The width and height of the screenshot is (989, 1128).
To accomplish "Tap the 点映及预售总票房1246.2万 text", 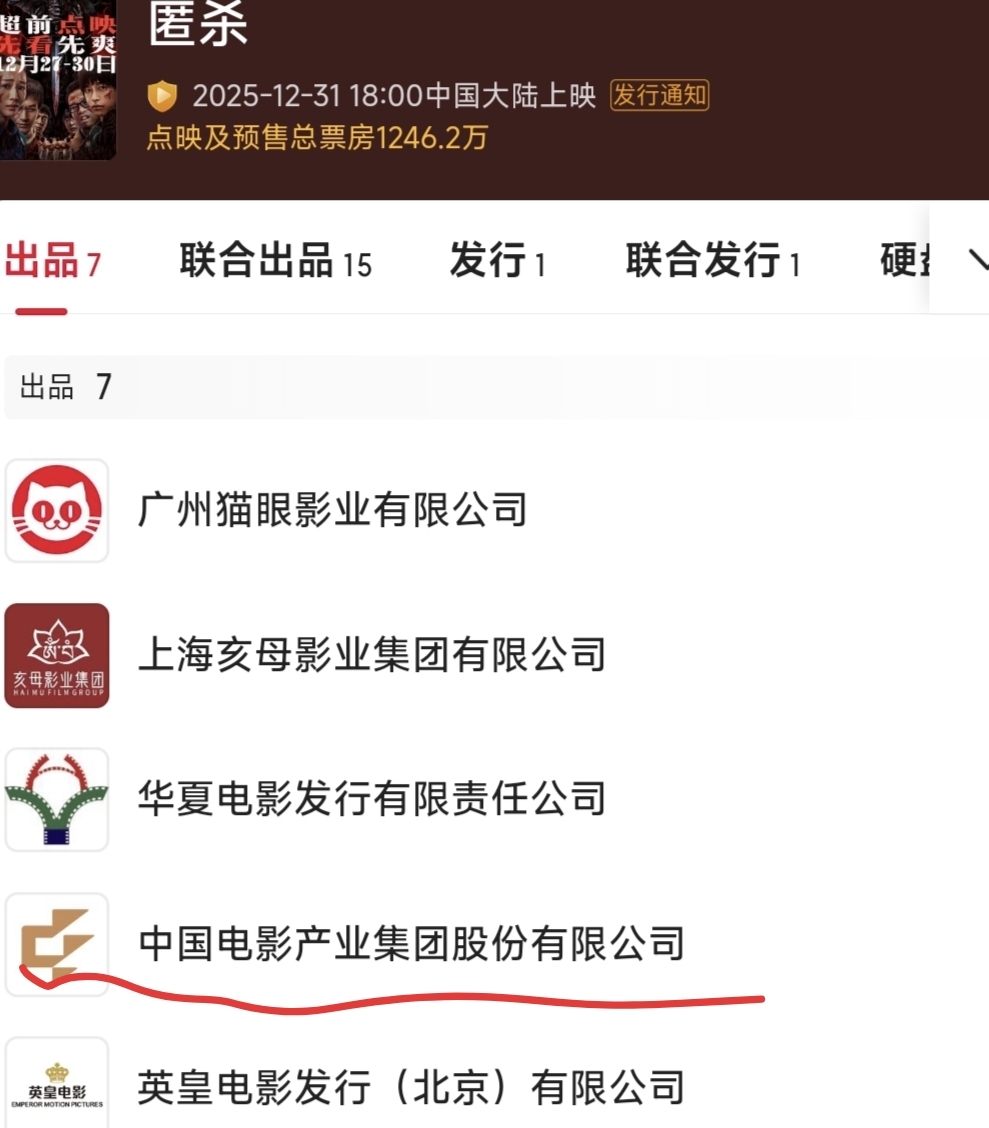I will tap(317, 137).
